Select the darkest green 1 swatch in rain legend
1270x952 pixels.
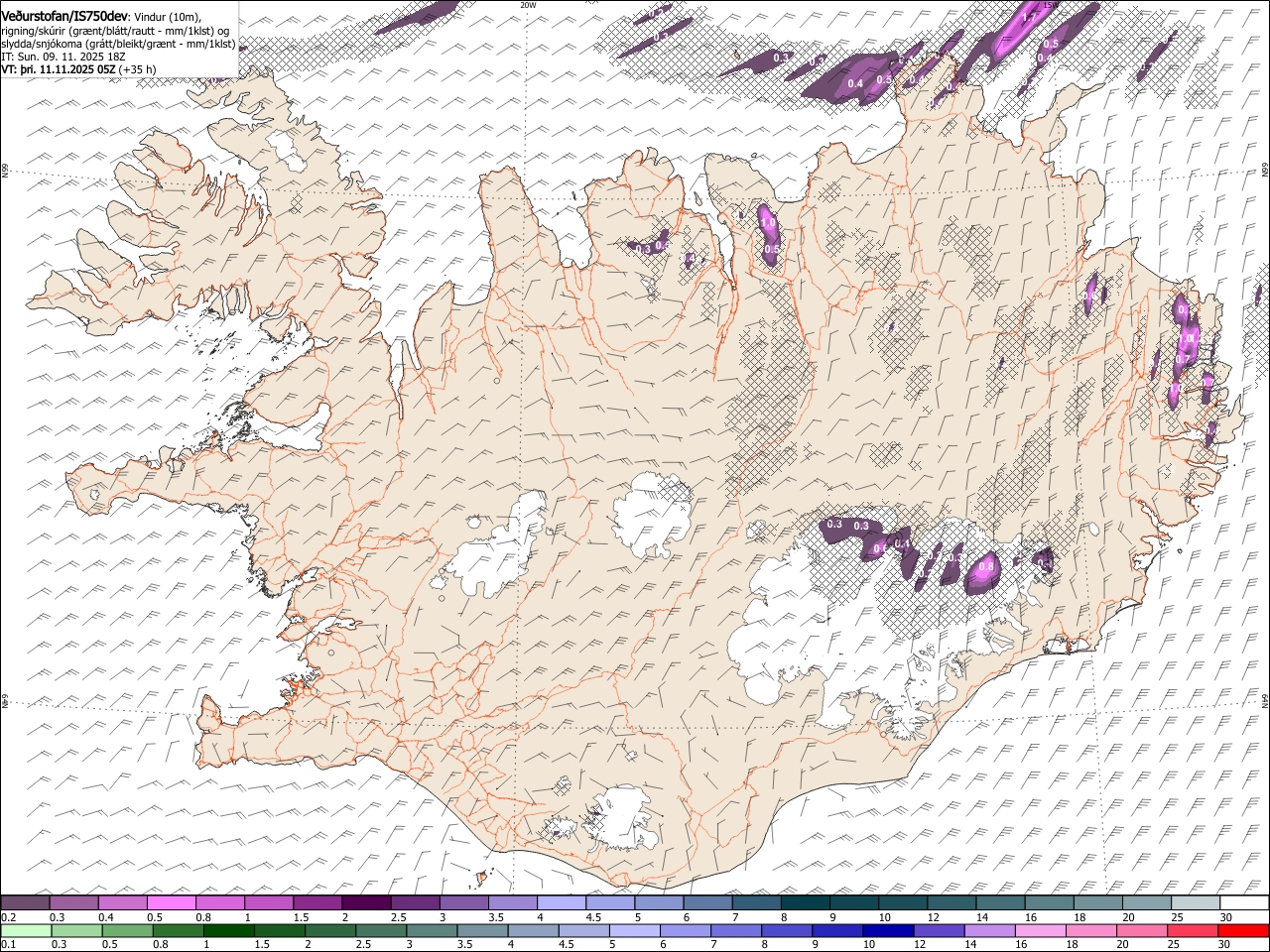(229, 931)
